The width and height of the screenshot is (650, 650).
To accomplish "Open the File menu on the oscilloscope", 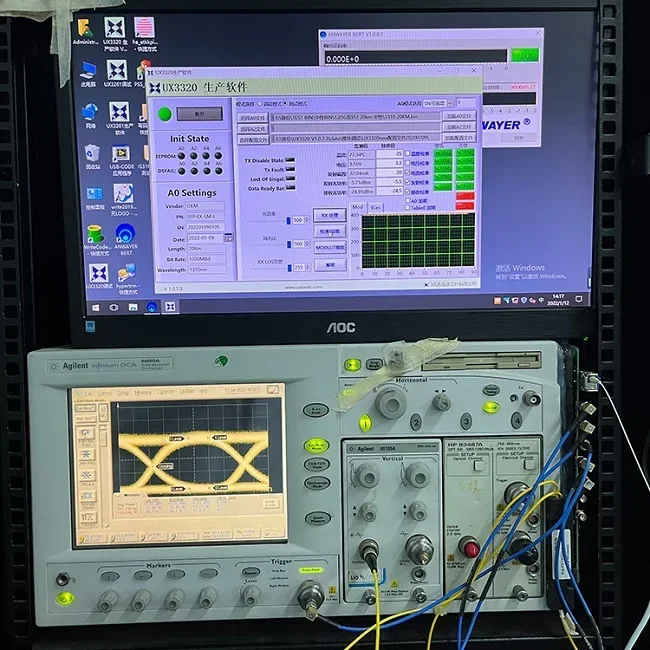I will [x=89, y=393].
